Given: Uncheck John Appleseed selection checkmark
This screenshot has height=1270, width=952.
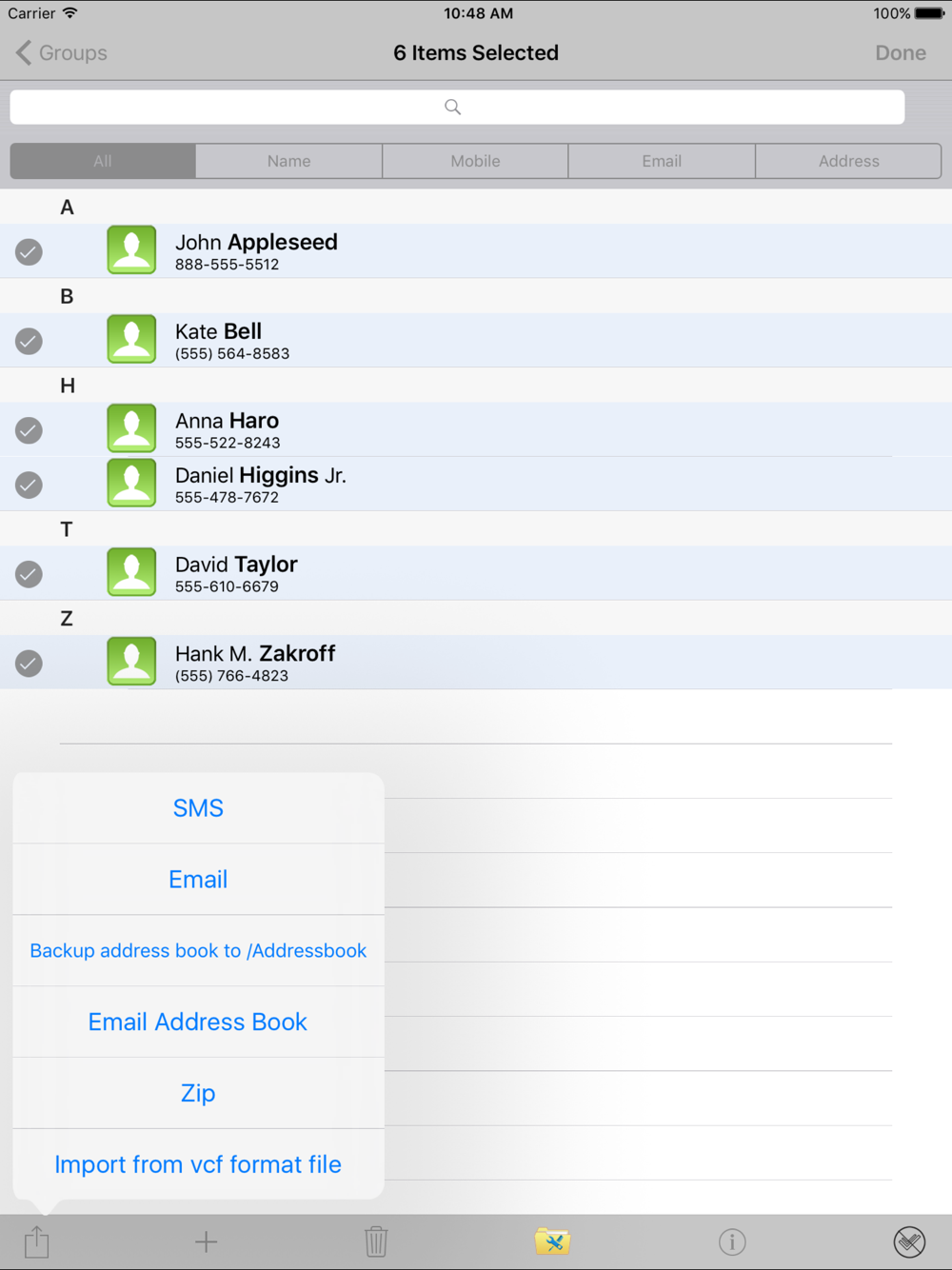Looking at the screenshot, I should pyautogui.click(x=29, y=252).
